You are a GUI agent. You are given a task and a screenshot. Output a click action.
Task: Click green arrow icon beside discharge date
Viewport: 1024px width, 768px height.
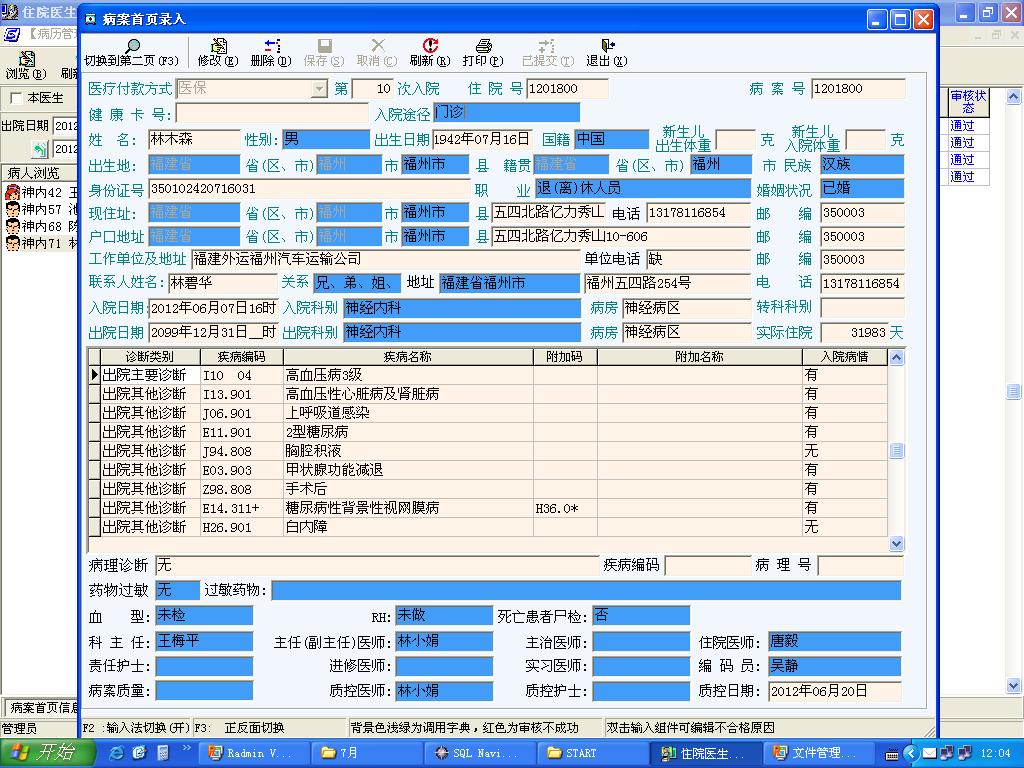point(40,150)
